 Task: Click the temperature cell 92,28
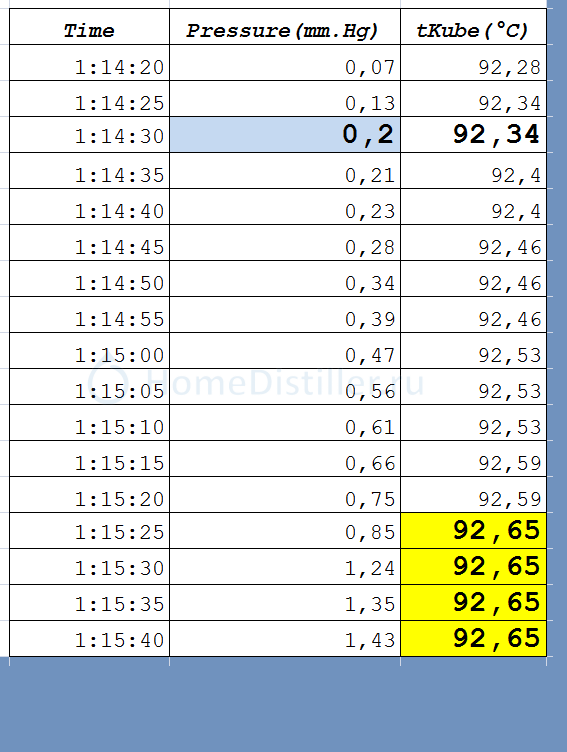click(473, 63)
